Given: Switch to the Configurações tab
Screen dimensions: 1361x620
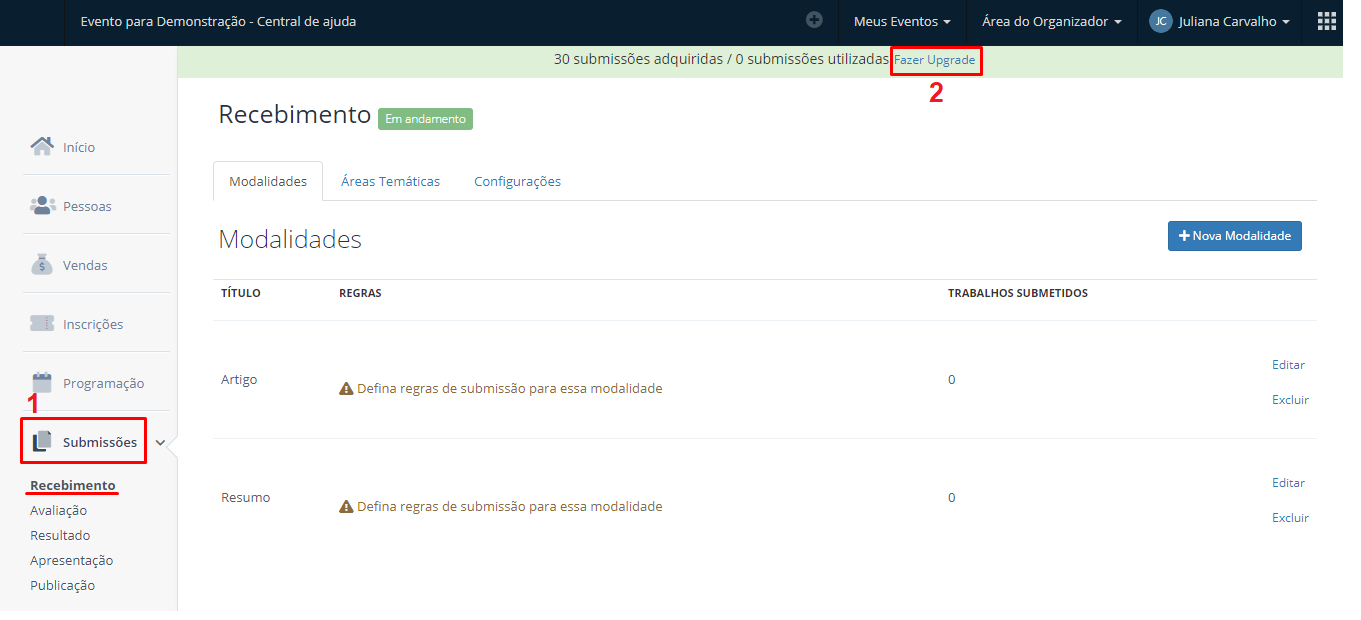Looking at the screenshot, I should click(517, 181).
